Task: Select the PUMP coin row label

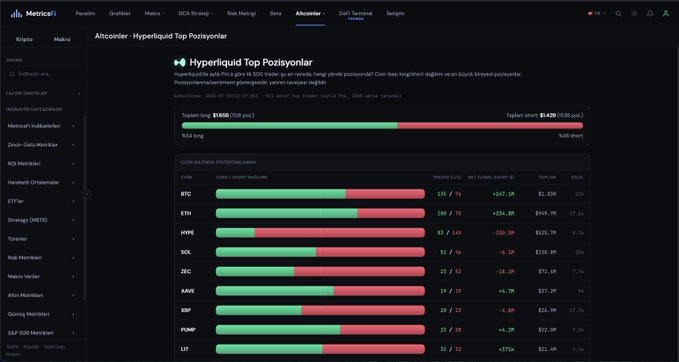Action: 188,330
